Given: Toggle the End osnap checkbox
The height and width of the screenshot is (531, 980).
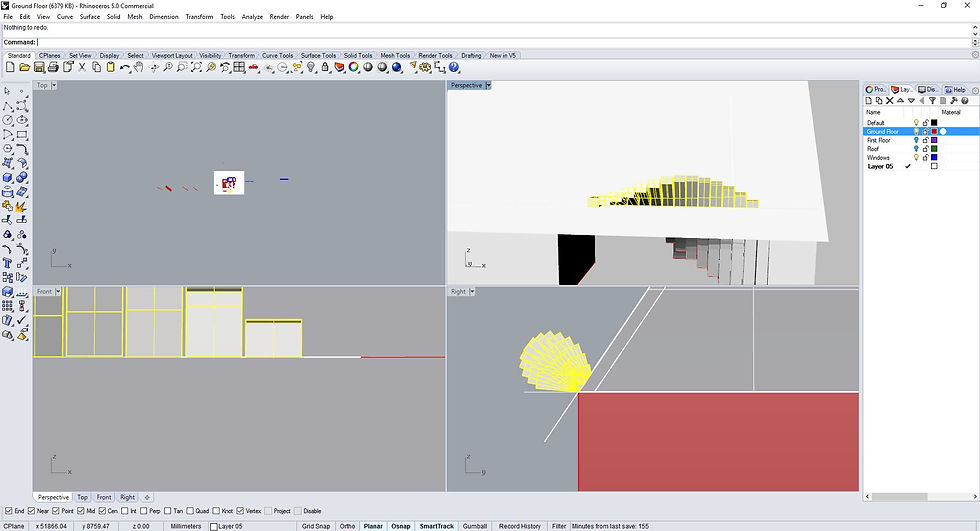Looking at the screenshot, I should tap(8, 511).
